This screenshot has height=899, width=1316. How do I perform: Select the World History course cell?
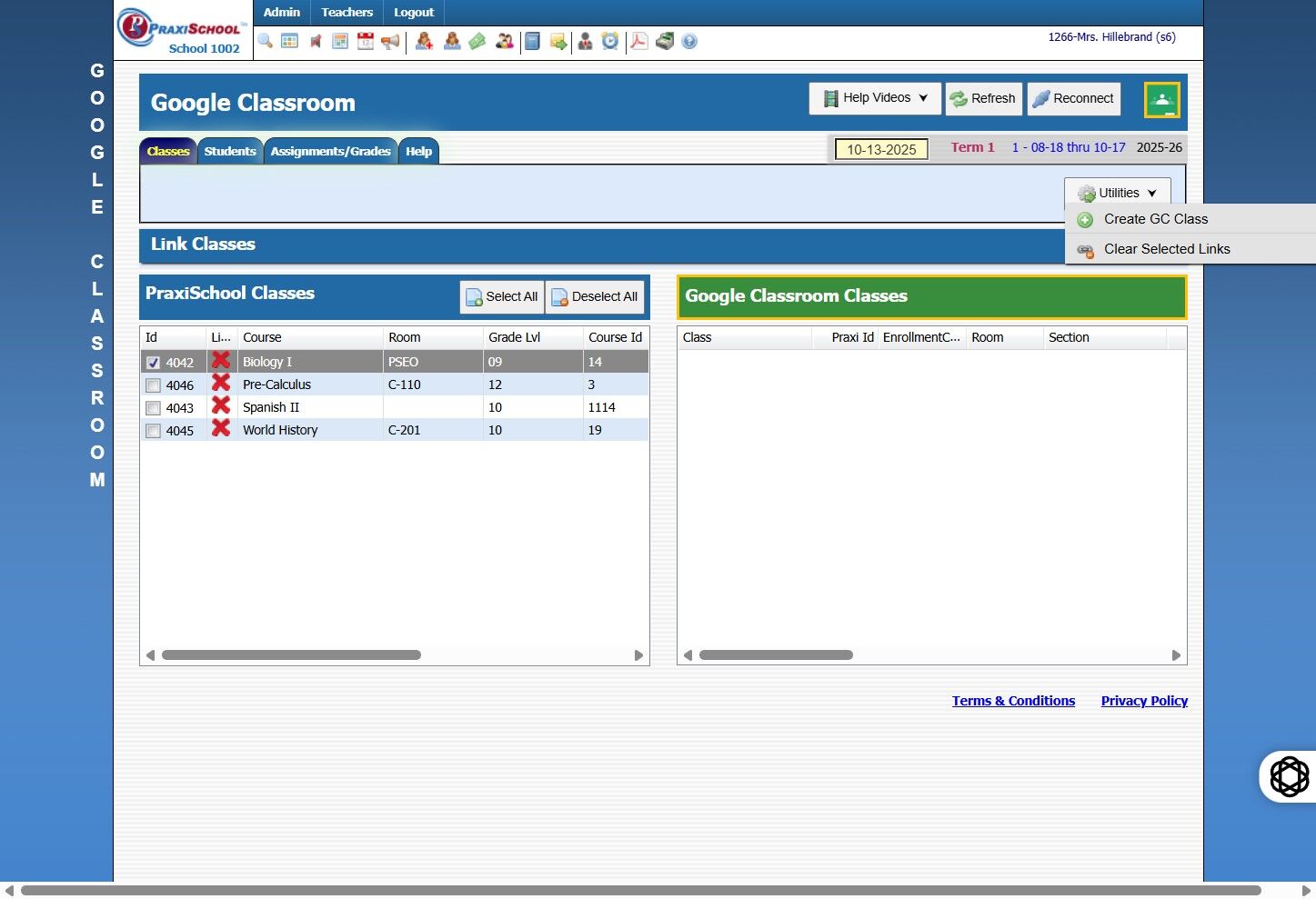click(310, 430)
